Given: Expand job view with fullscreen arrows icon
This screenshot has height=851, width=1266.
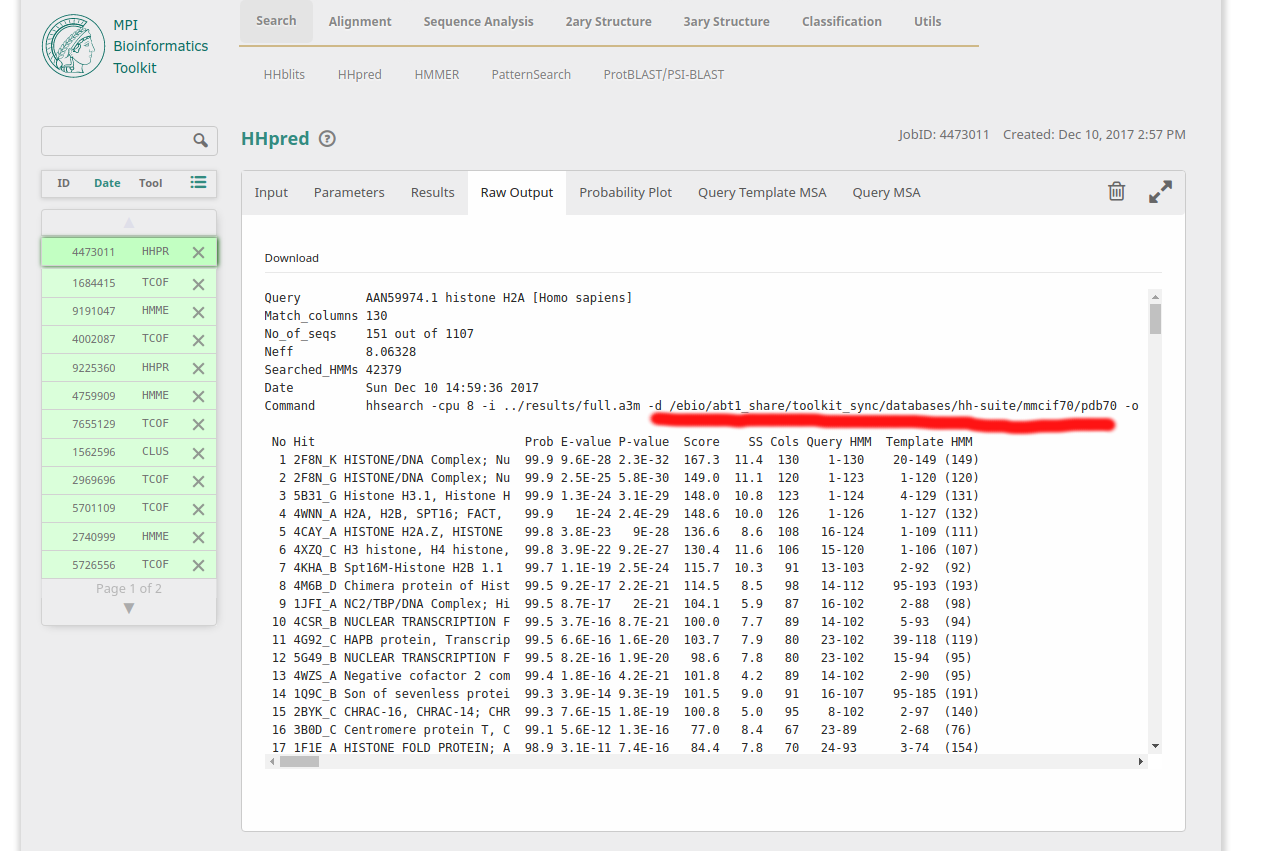Looking at the screenshot, I should pyautogui.click(x=1160, y=191).
